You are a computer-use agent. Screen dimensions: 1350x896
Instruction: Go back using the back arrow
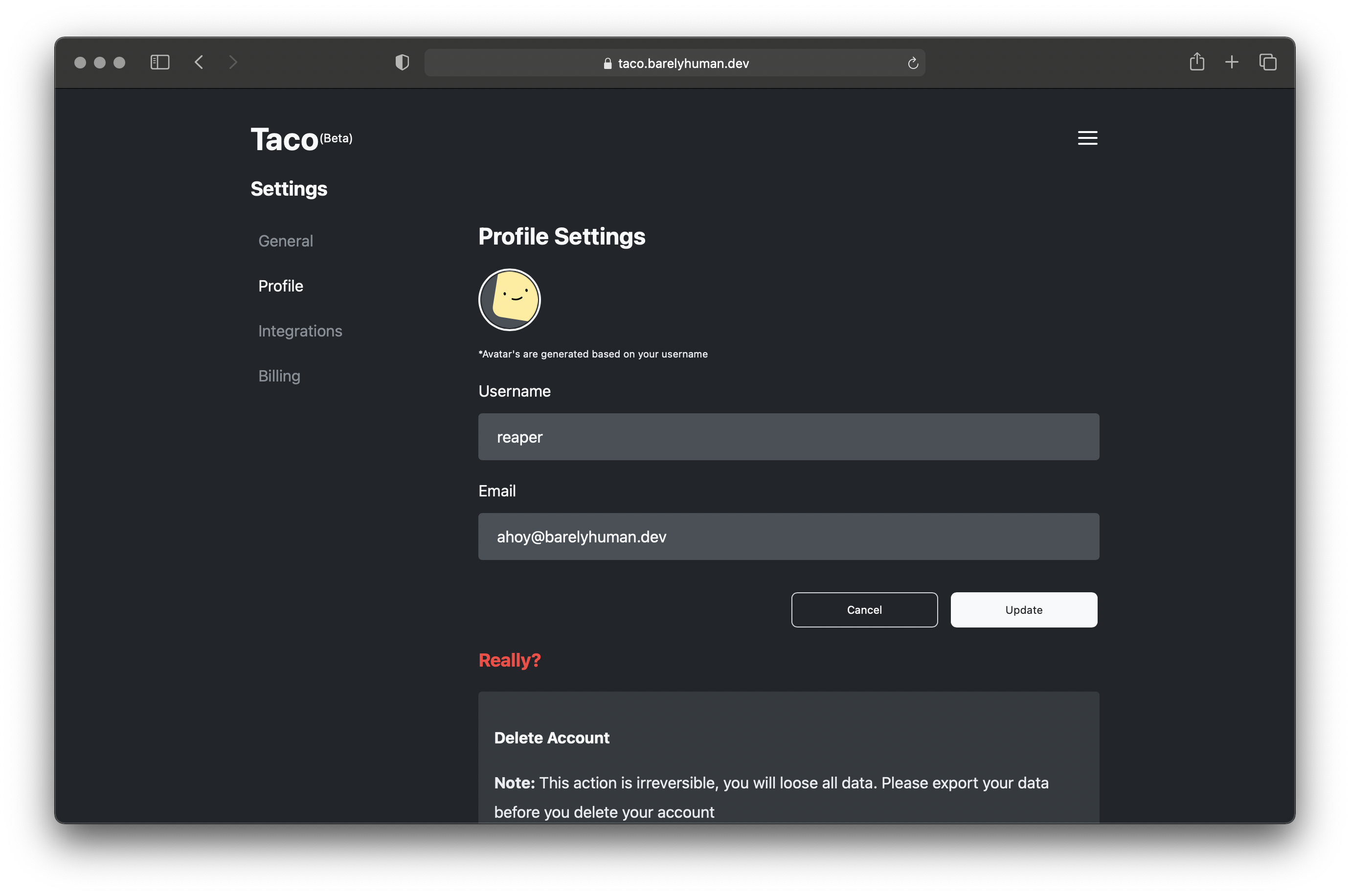[200, 62]
